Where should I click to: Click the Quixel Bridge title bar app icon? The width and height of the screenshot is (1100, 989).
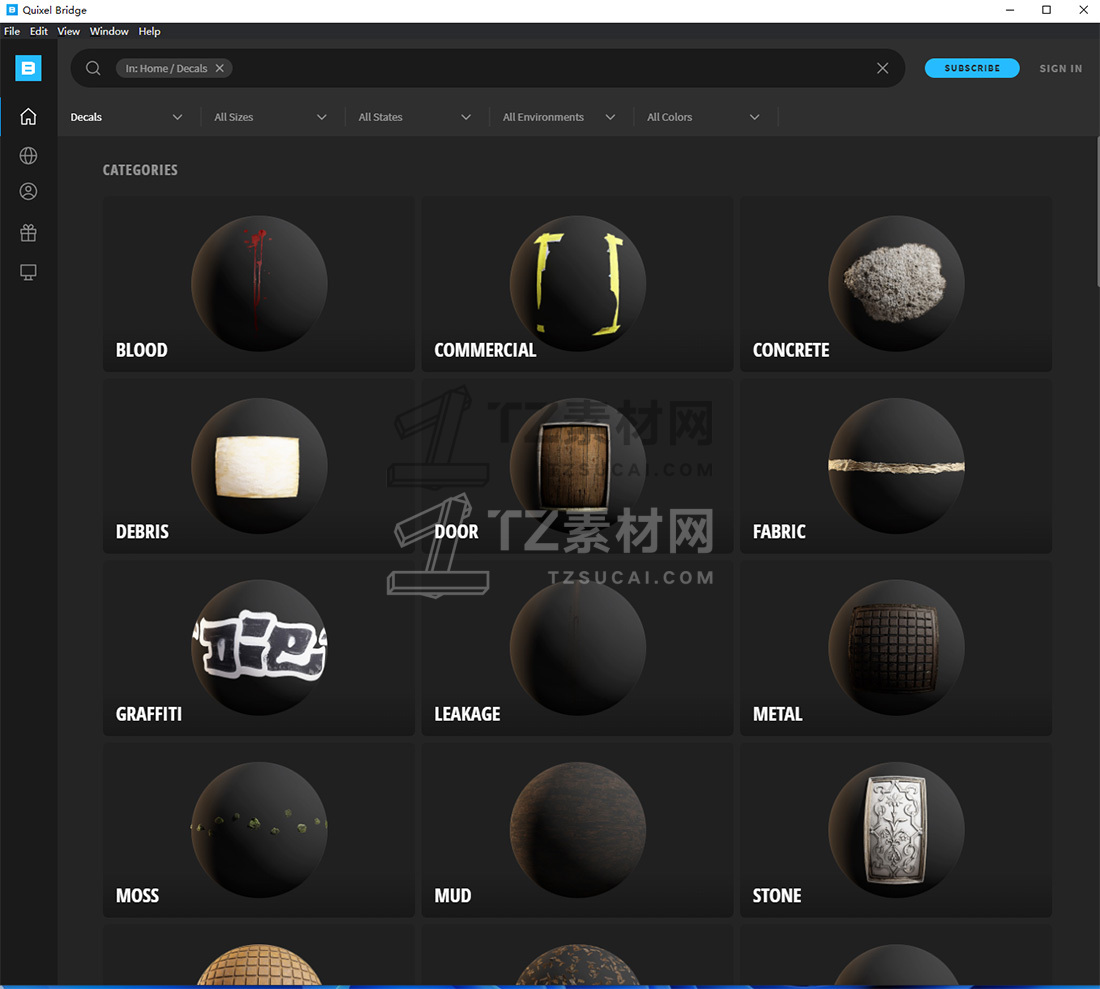(x=12, y=10)
